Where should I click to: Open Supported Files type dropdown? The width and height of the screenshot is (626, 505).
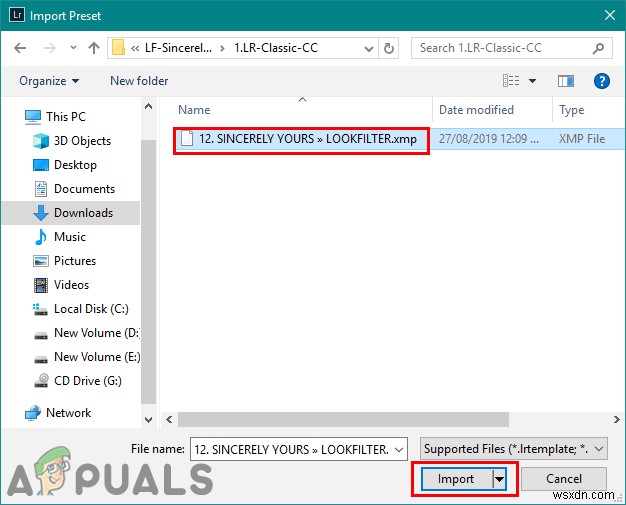click(514, 449)
